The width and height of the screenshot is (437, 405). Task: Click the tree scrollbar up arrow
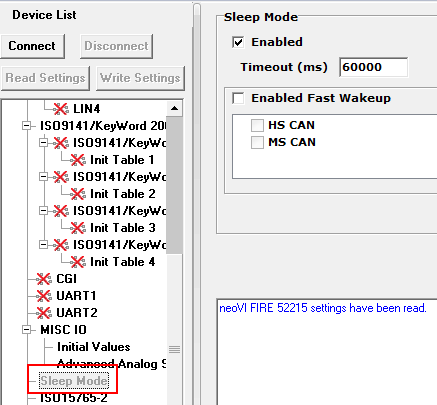[174, 108]
